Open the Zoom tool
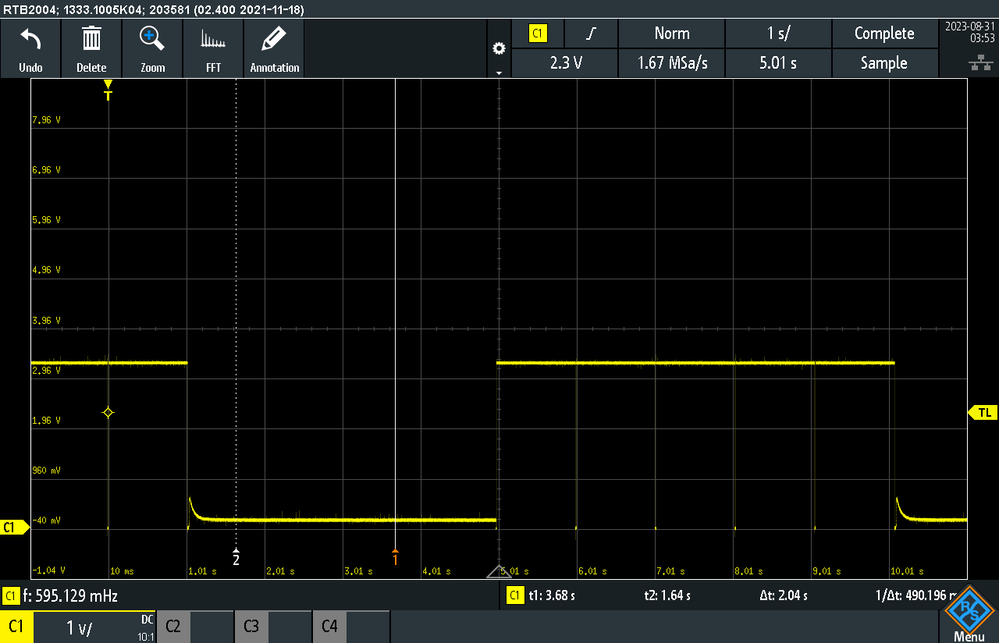 pos(152,48)
